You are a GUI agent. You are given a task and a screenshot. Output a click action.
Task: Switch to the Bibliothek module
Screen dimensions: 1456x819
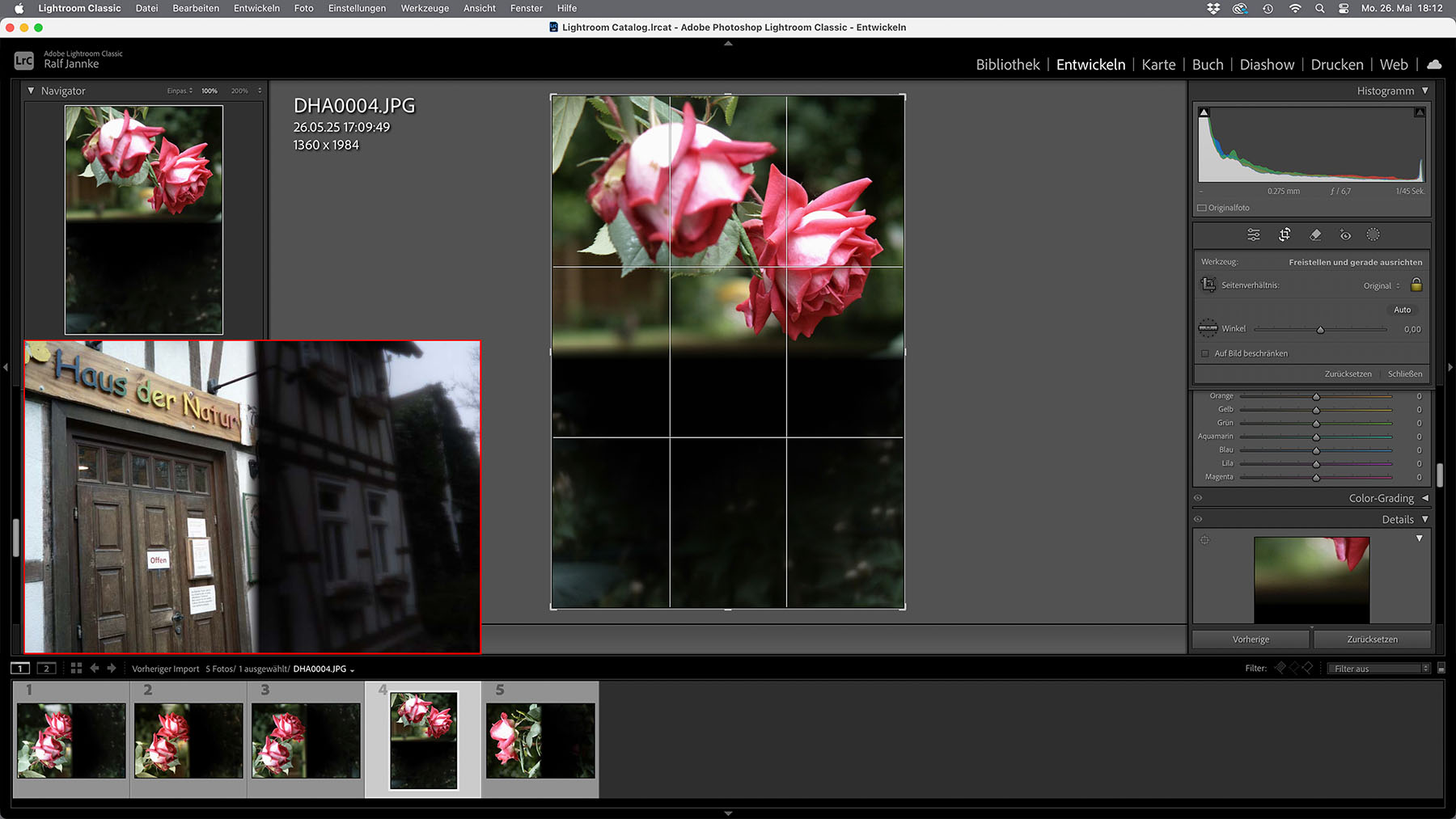click(x=1008, y=65)
